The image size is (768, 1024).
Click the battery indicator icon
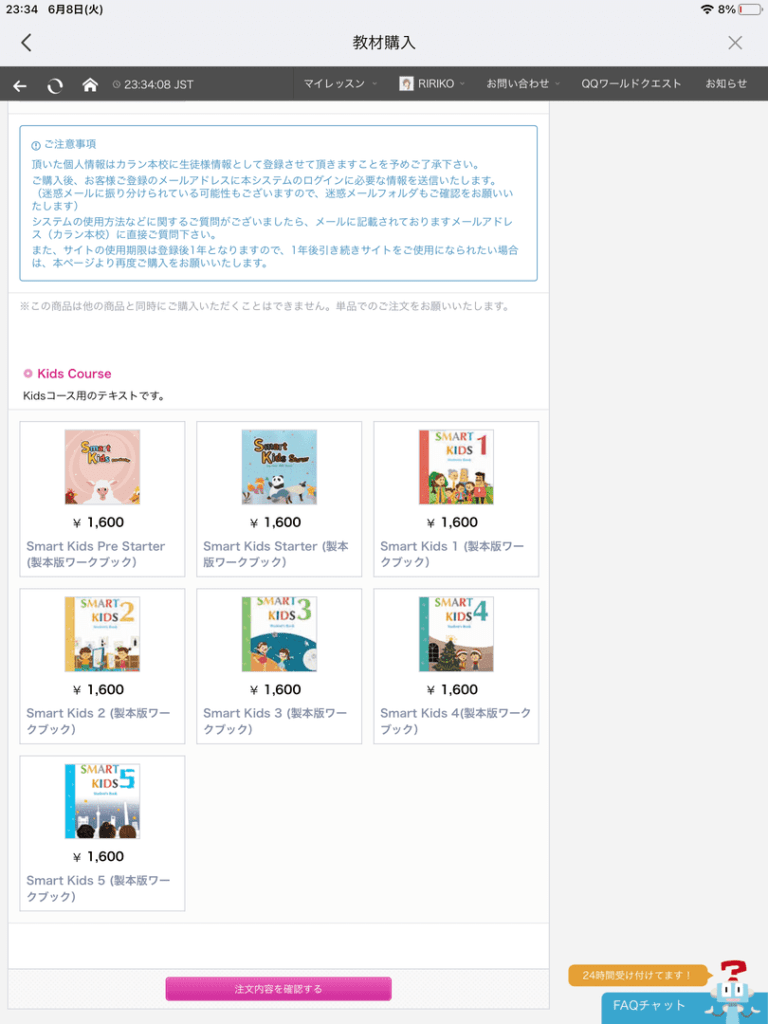750,9
